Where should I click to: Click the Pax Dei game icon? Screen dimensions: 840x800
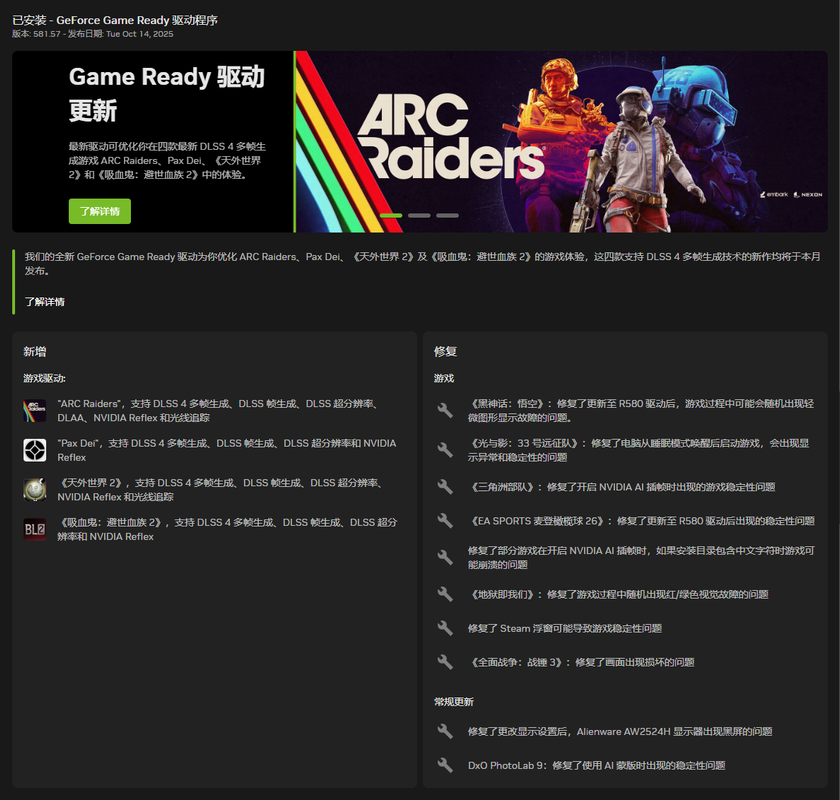tap(35, 450)
